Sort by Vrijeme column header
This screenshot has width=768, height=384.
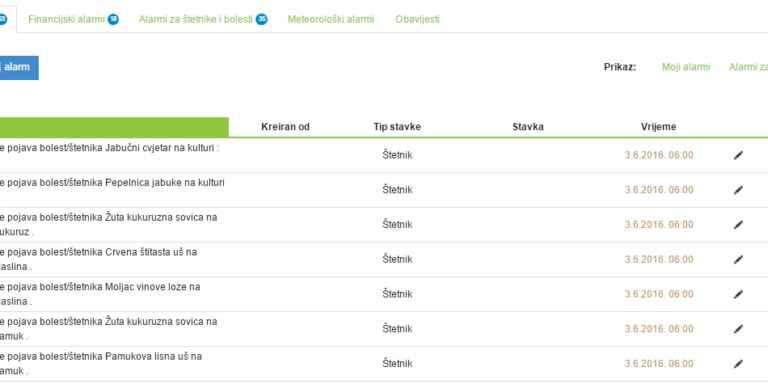(x=658, y=127)
